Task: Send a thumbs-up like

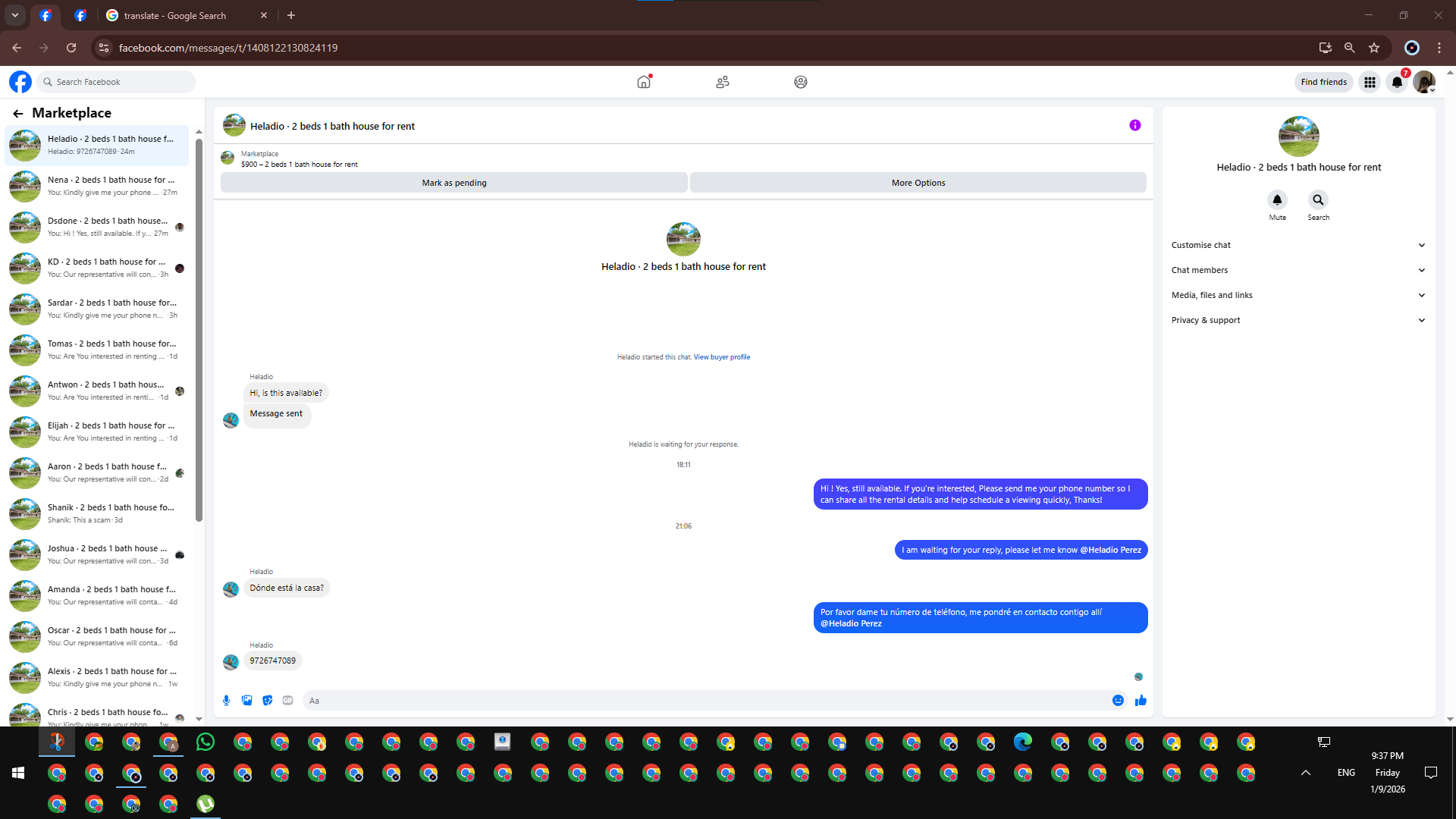Action: tap(1141, 701)
